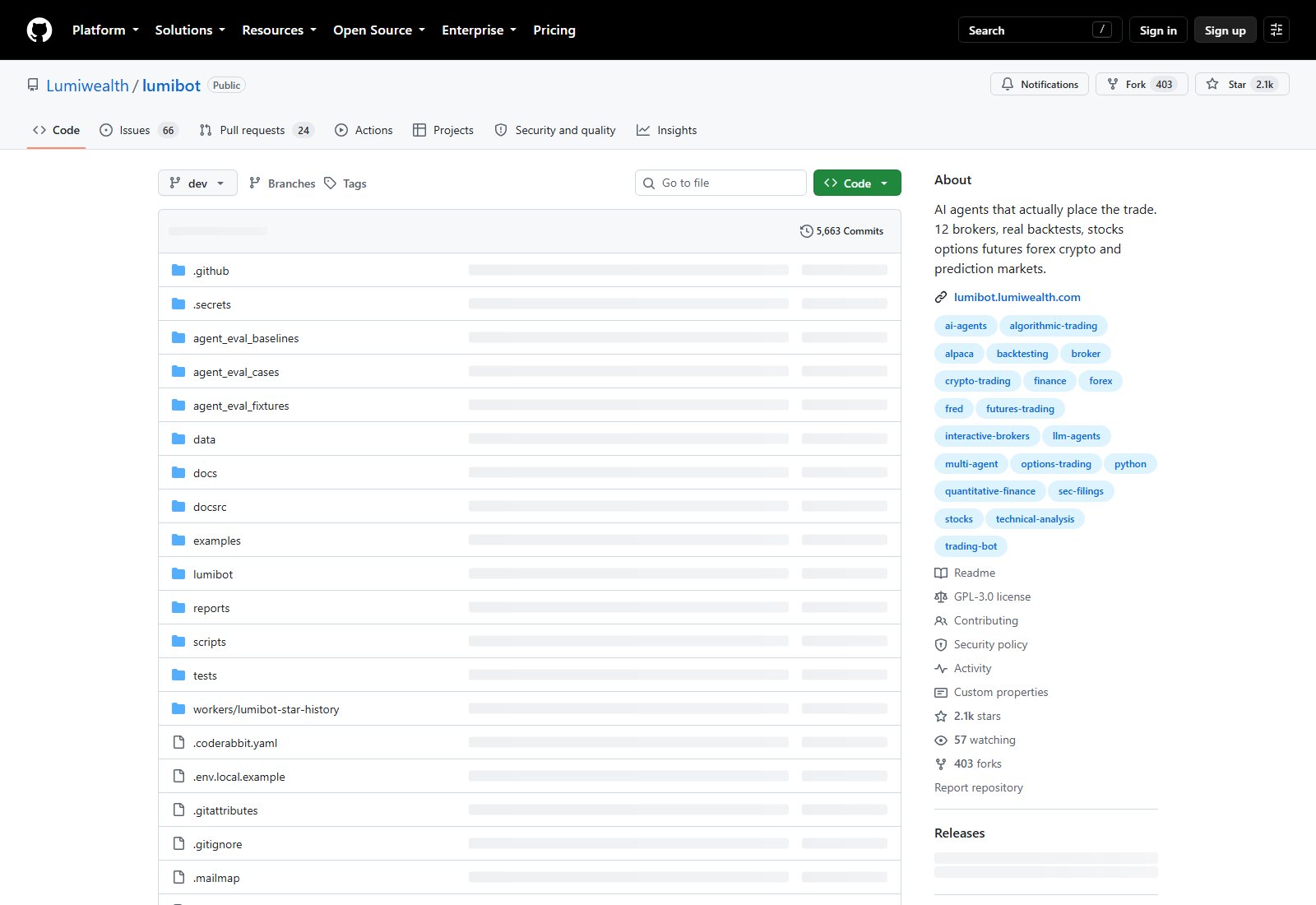The height and width of the screenshot is (905, 1316).
Task: Select the algorithmic-trading topic tag
Action: 1053,326
